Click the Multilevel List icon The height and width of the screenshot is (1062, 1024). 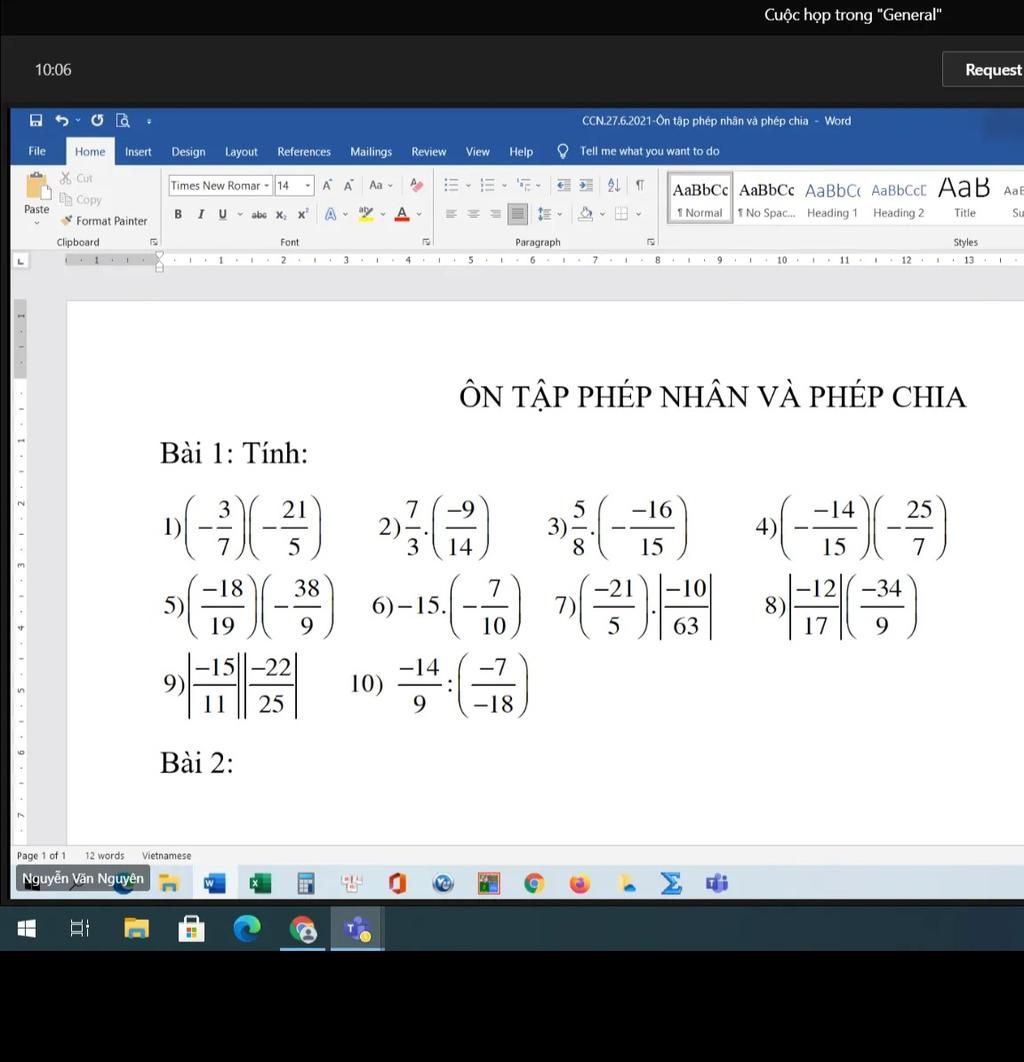coord(524,184)
